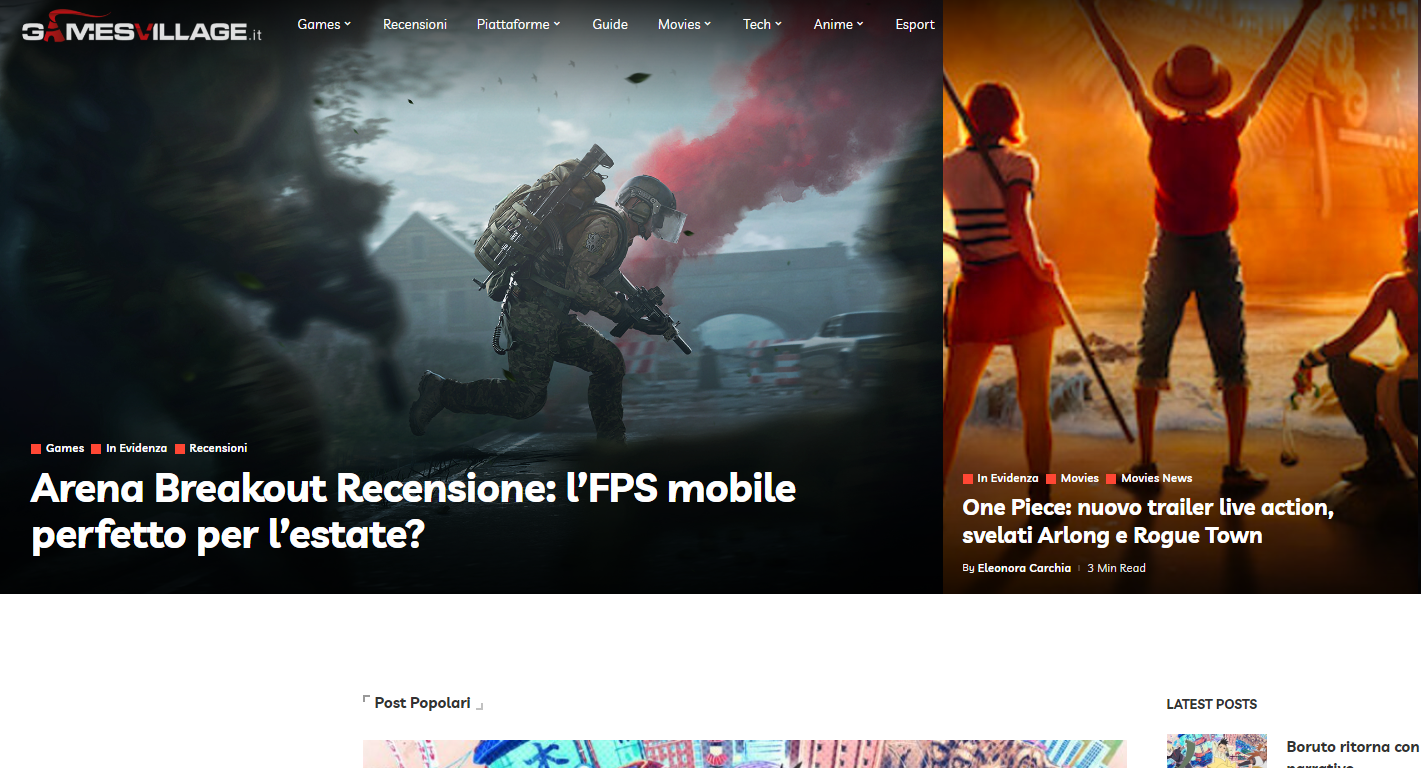This screenshot has width=1421, height=768.
Task: Select In Evidenza tag on Arena Breakout article
Action: point(129,448)
